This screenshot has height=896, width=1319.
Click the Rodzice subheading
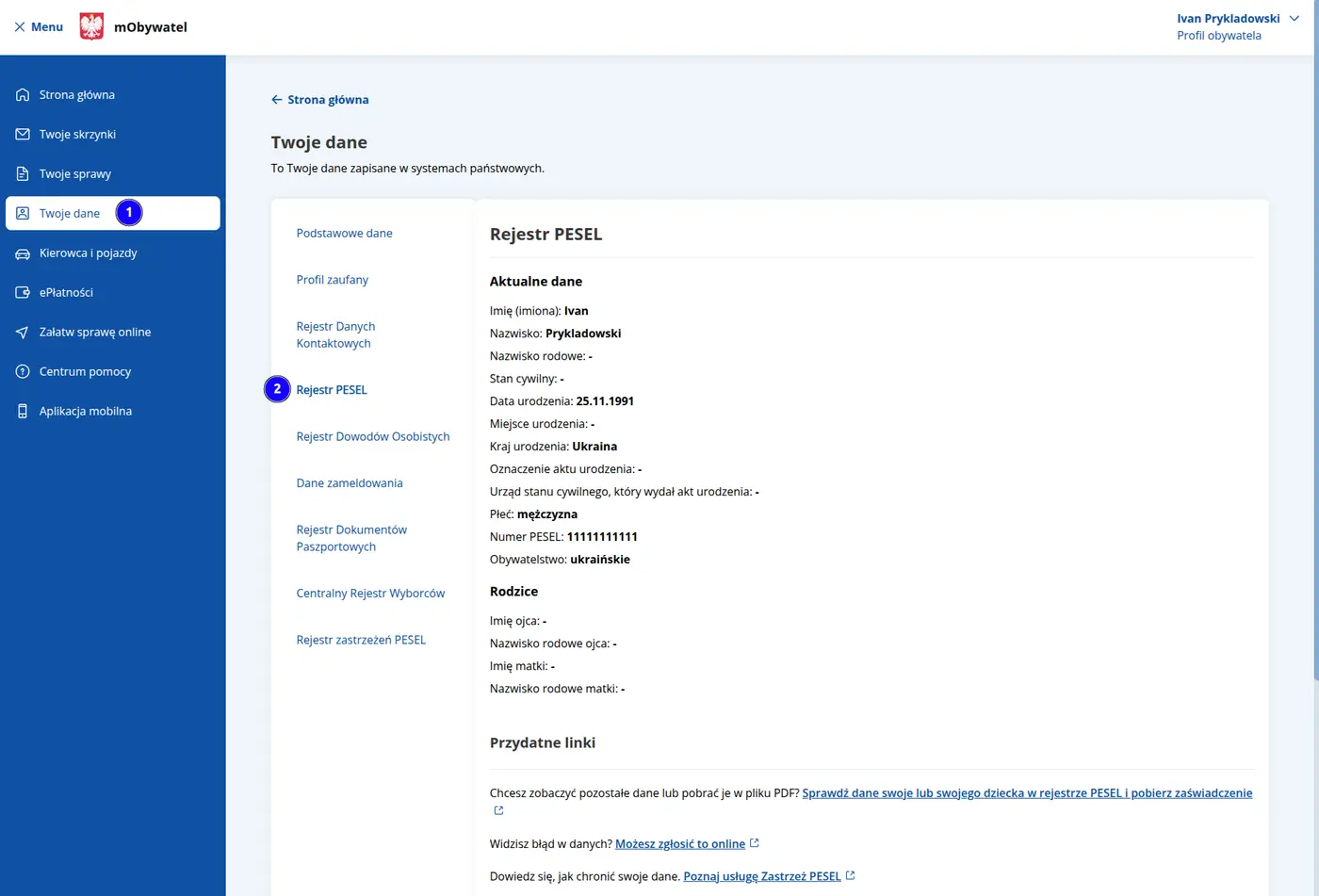point(514,592)
